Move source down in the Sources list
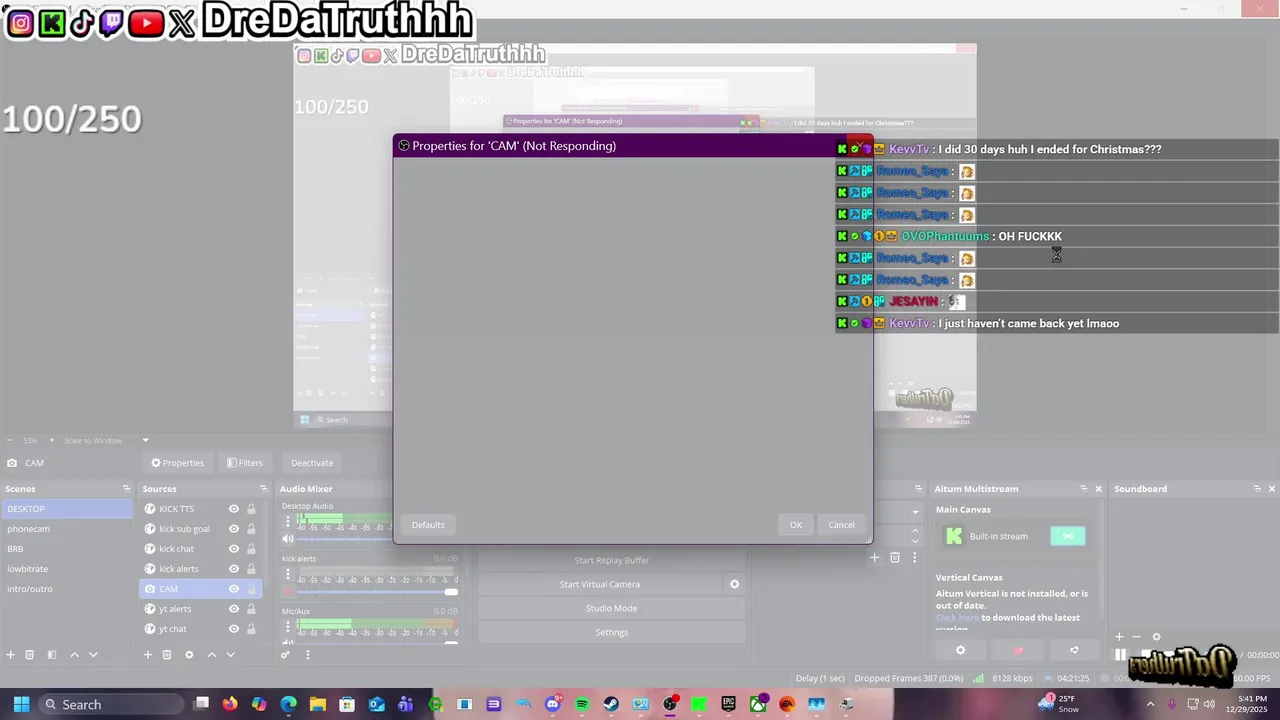The image size is (1280, 720). coord(230,655)
